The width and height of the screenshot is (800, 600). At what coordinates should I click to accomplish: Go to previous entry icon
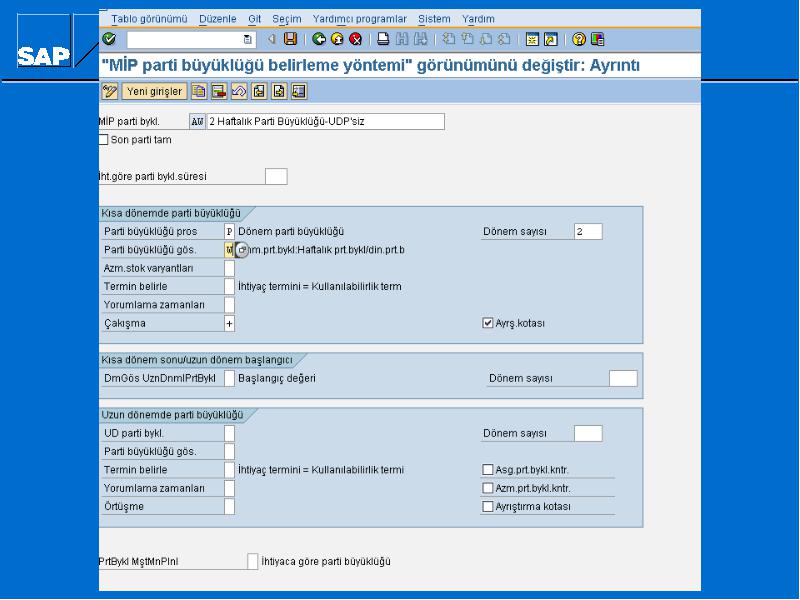259,91
